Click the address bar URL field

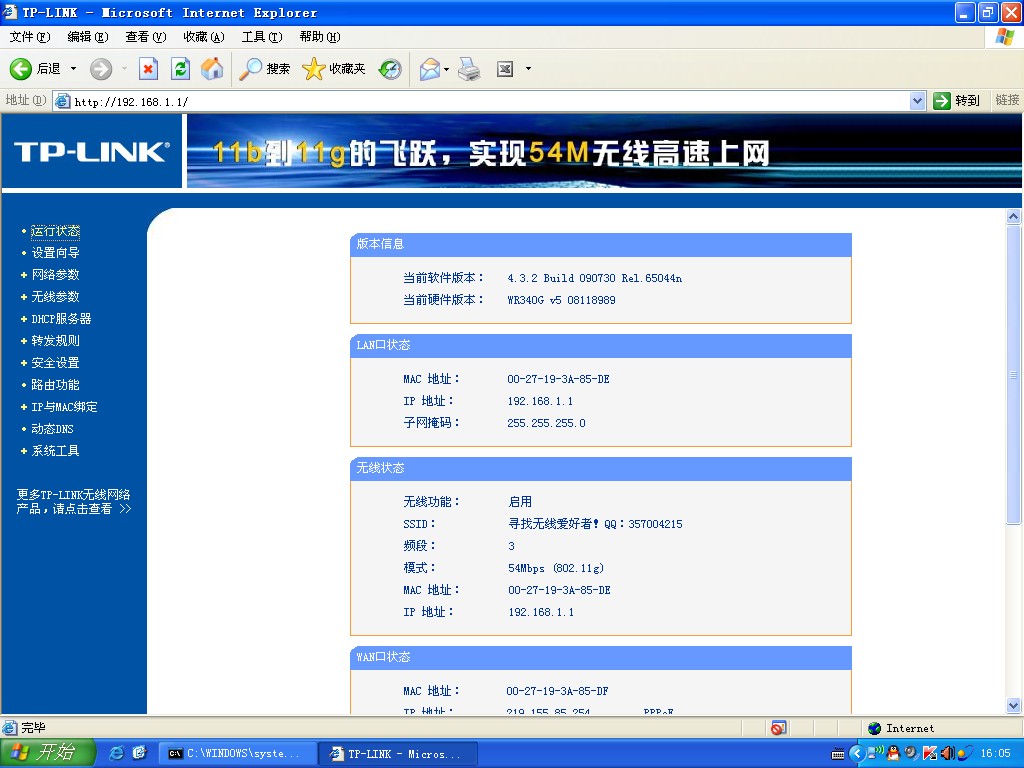click(x=490, y=101)
